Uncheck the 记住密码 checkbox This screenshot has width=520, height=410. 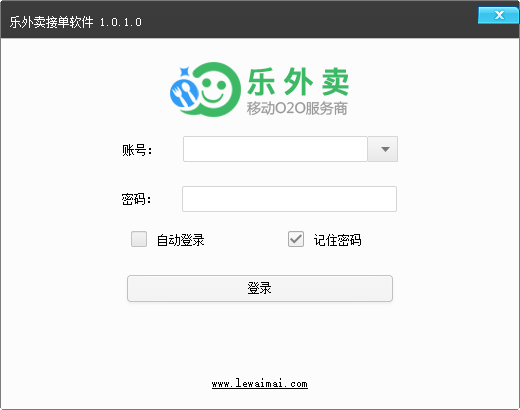click(x=296, y=239)
